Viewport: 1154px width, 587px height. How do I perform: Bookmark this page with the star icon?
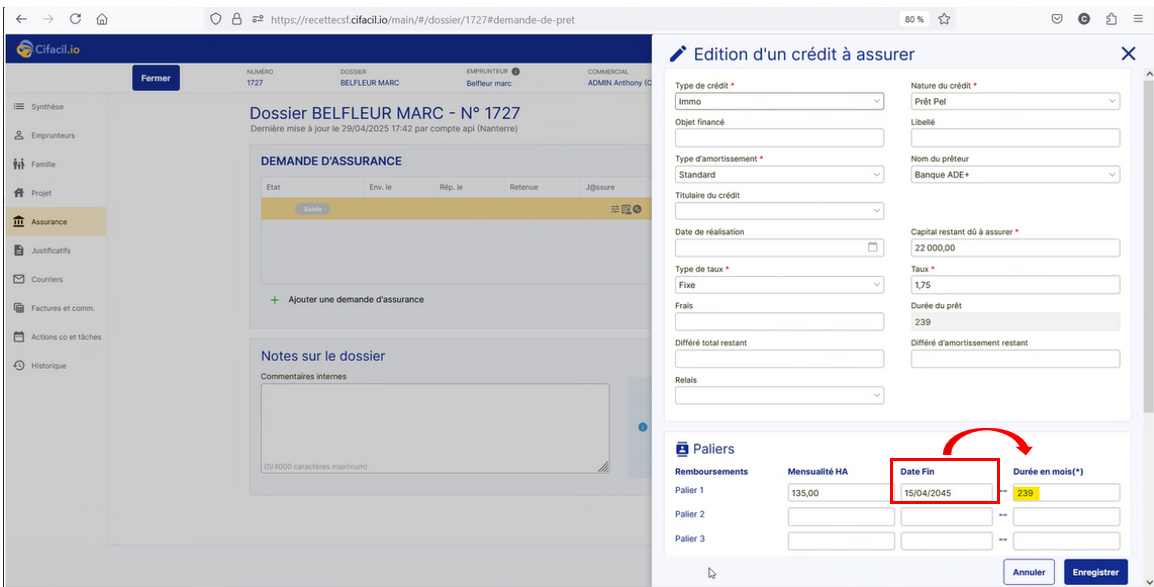(944, 19)
